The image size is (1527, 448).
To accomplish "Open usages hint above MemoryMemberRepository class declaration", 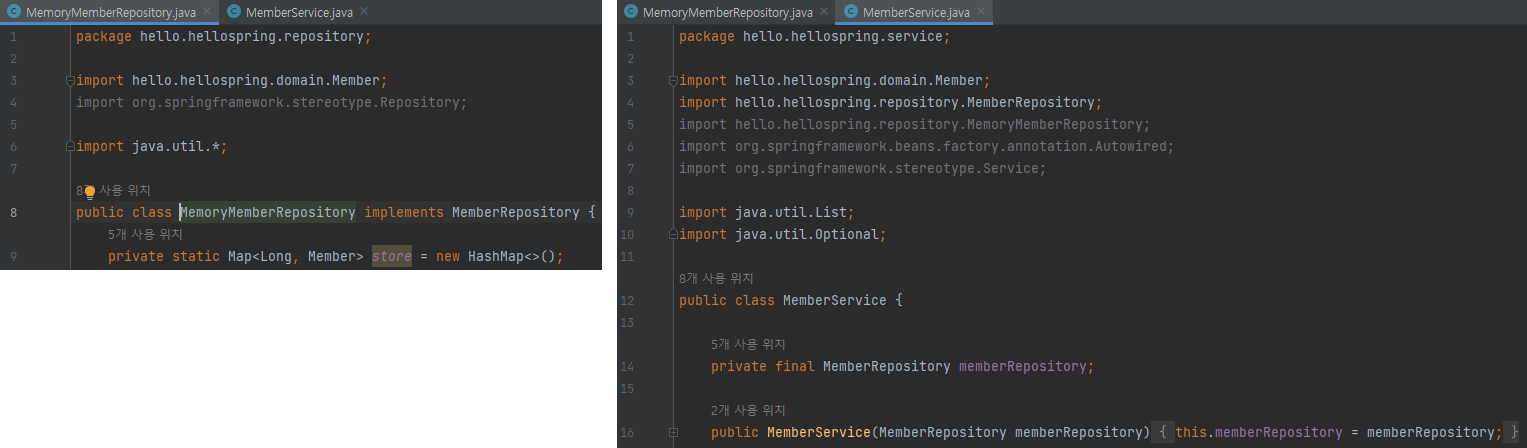I will (113, 190).
